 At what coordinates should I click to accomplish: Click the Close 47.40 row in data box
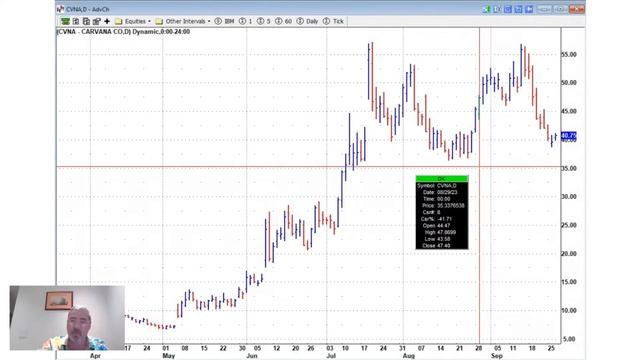pyautogui.click(x=442, y=246)
